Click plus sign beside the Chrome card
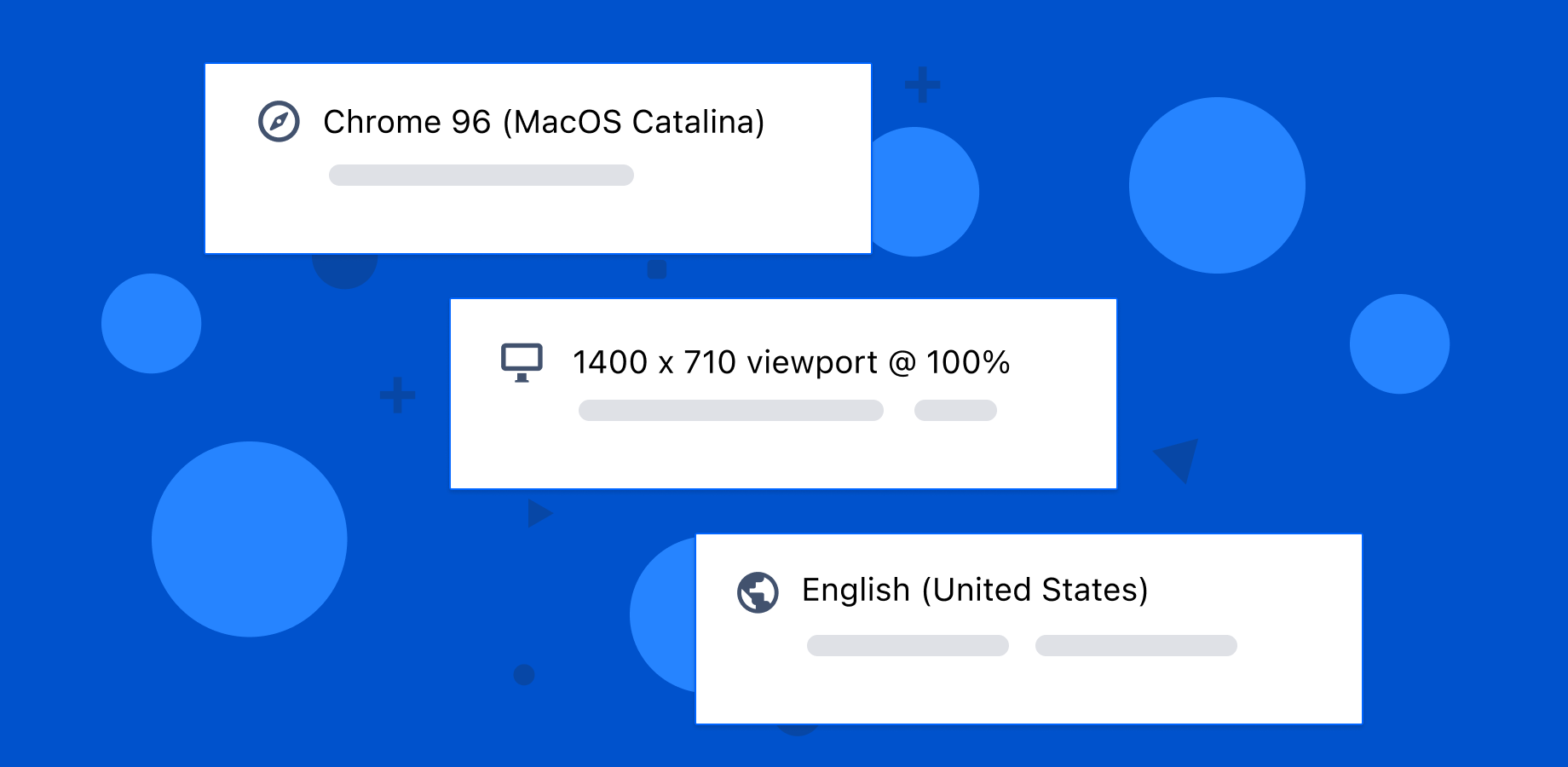This screenshot has height=767, width=1568. pyautogui.click(x=922, y=85)
